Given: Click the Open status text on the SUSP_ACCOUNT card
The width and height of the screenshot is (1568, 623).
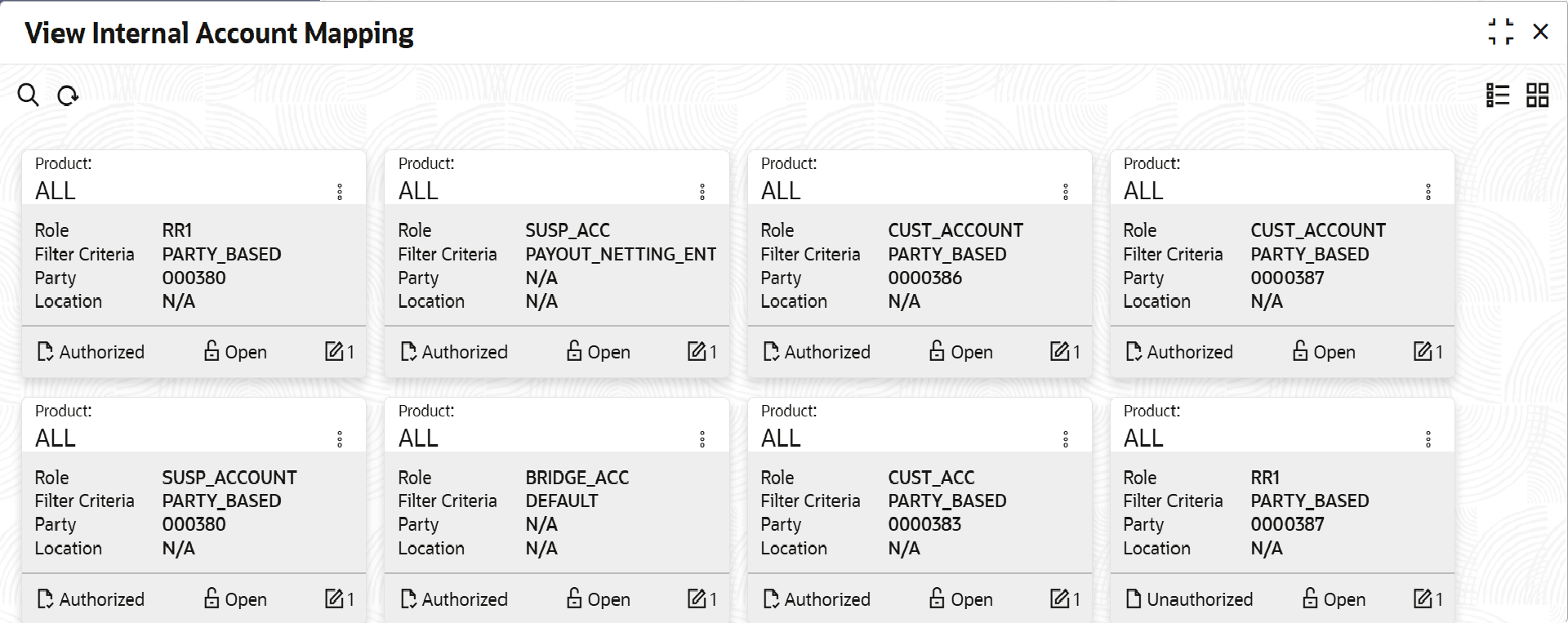Looking at the screenshot, I should pos(246,599).
